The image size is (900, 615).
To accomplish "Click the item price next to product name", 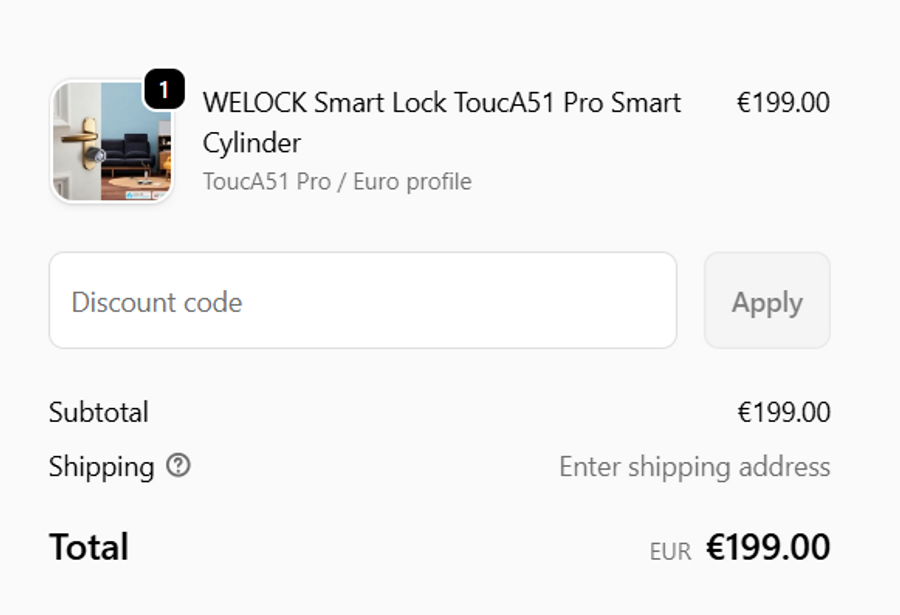I will click(783, 103).
